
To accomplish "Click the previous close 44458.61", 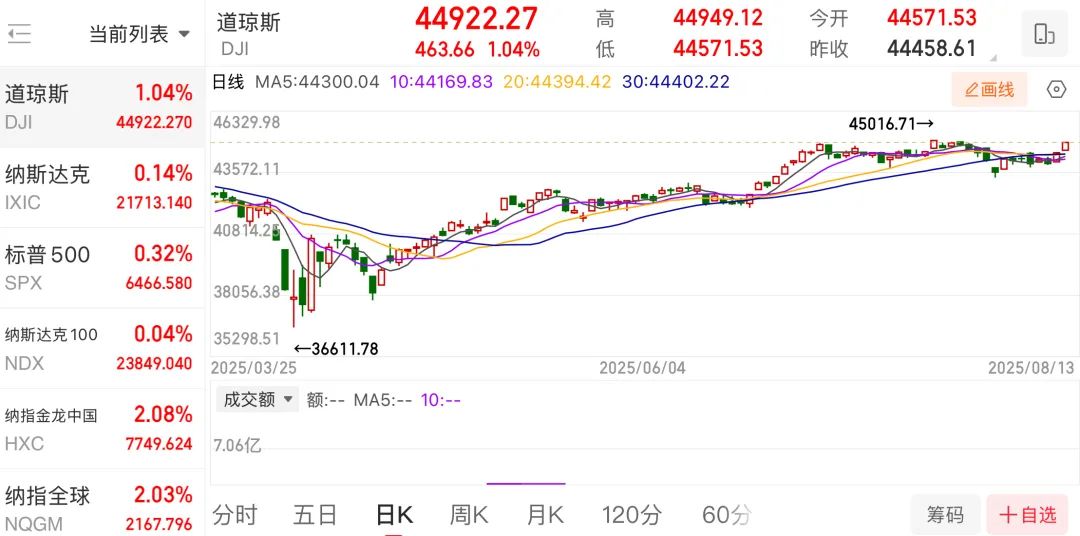I will [x=932, y=48].
